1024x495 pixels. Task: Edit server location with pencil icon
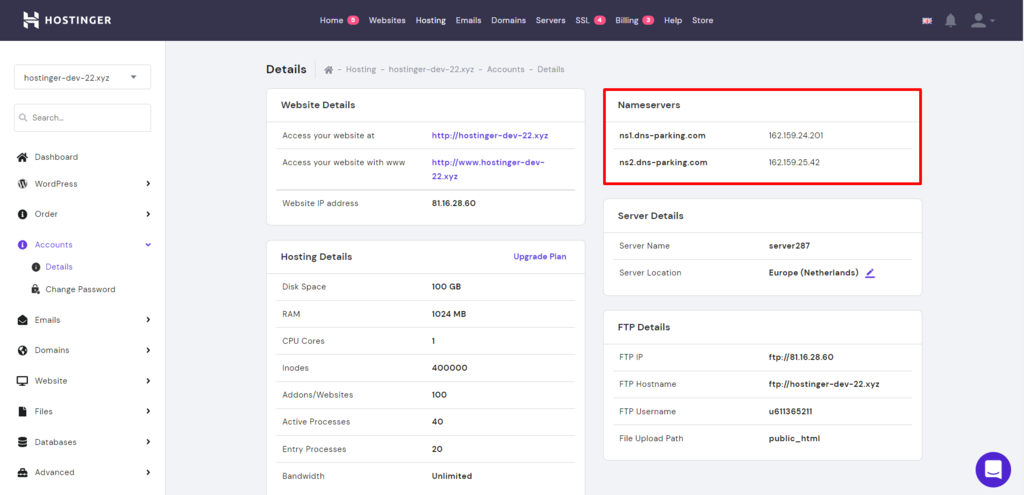tap(869, 273)
